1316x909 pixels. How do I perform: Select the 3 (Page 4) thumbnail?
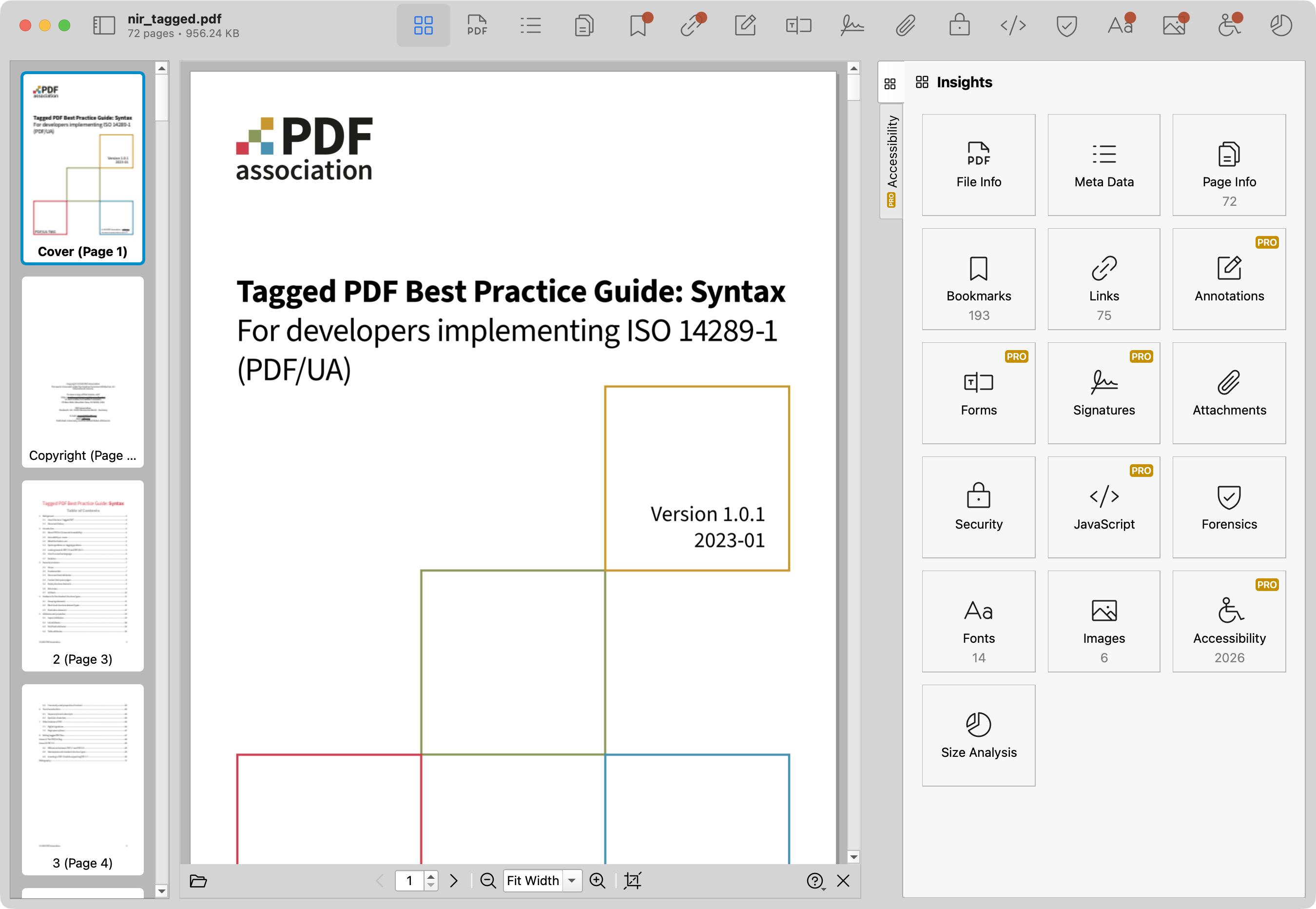coord(82,780)
